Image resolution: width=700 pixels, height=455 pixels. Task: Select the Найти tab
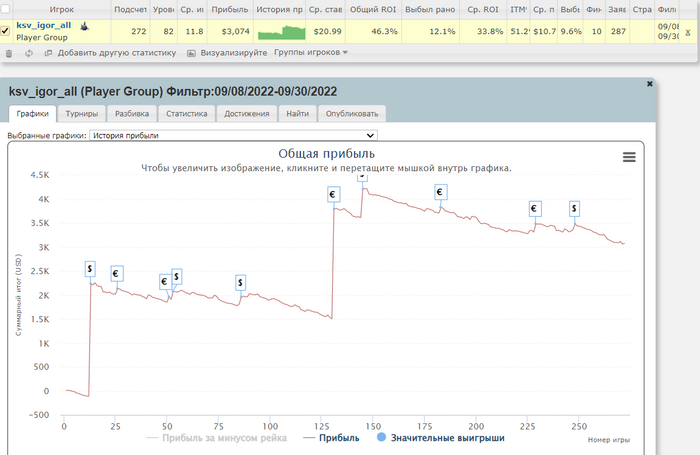[x=297, y=114]
